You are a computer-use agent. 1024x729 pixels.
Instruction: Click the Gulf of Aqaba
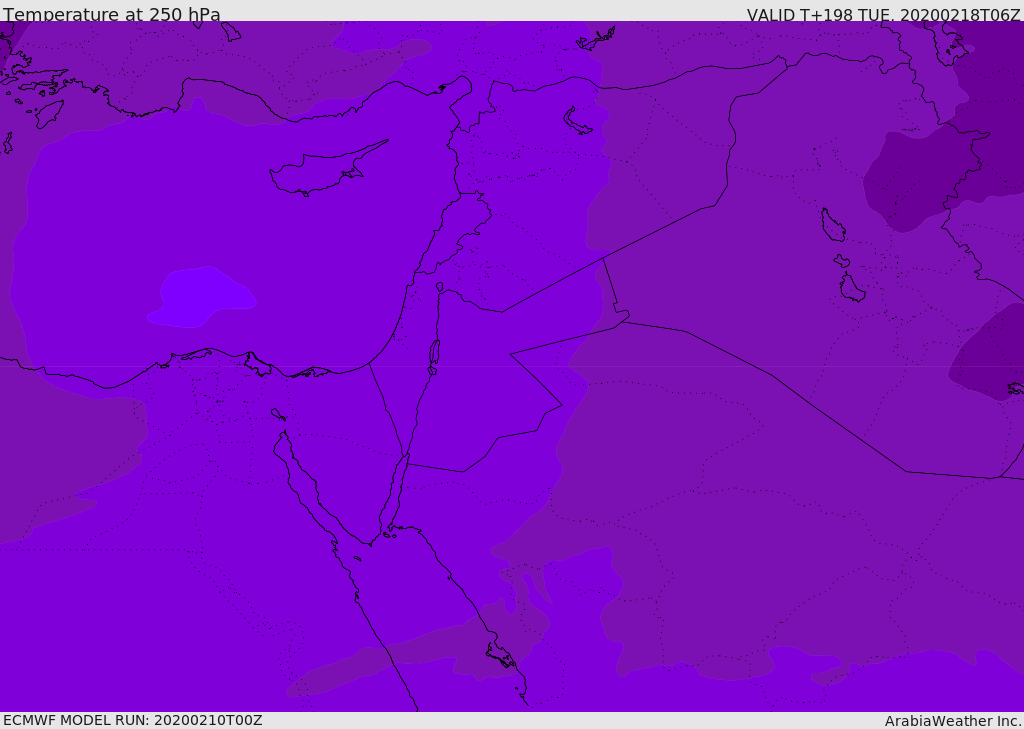396,490
